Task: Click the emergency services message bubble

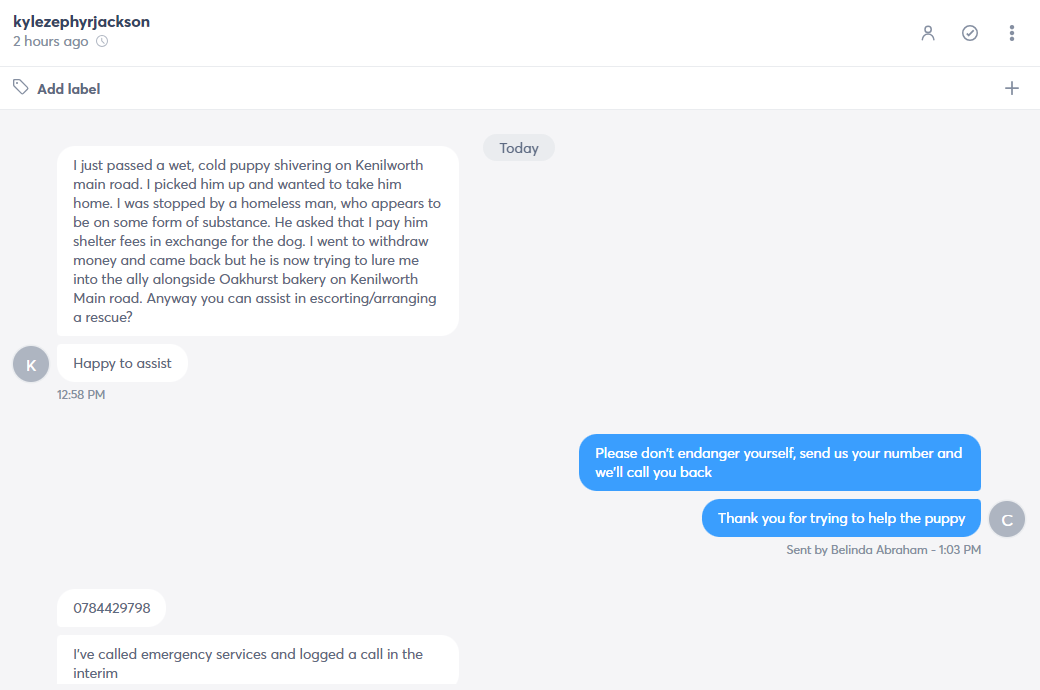Action: tap(257, 661)
